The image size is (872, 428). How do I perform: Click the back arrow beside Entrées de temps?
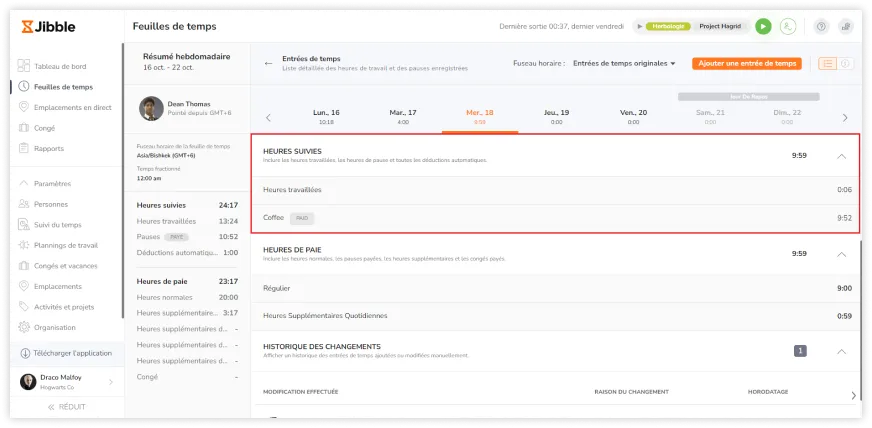pyautogui.click(x=268, y=63)
